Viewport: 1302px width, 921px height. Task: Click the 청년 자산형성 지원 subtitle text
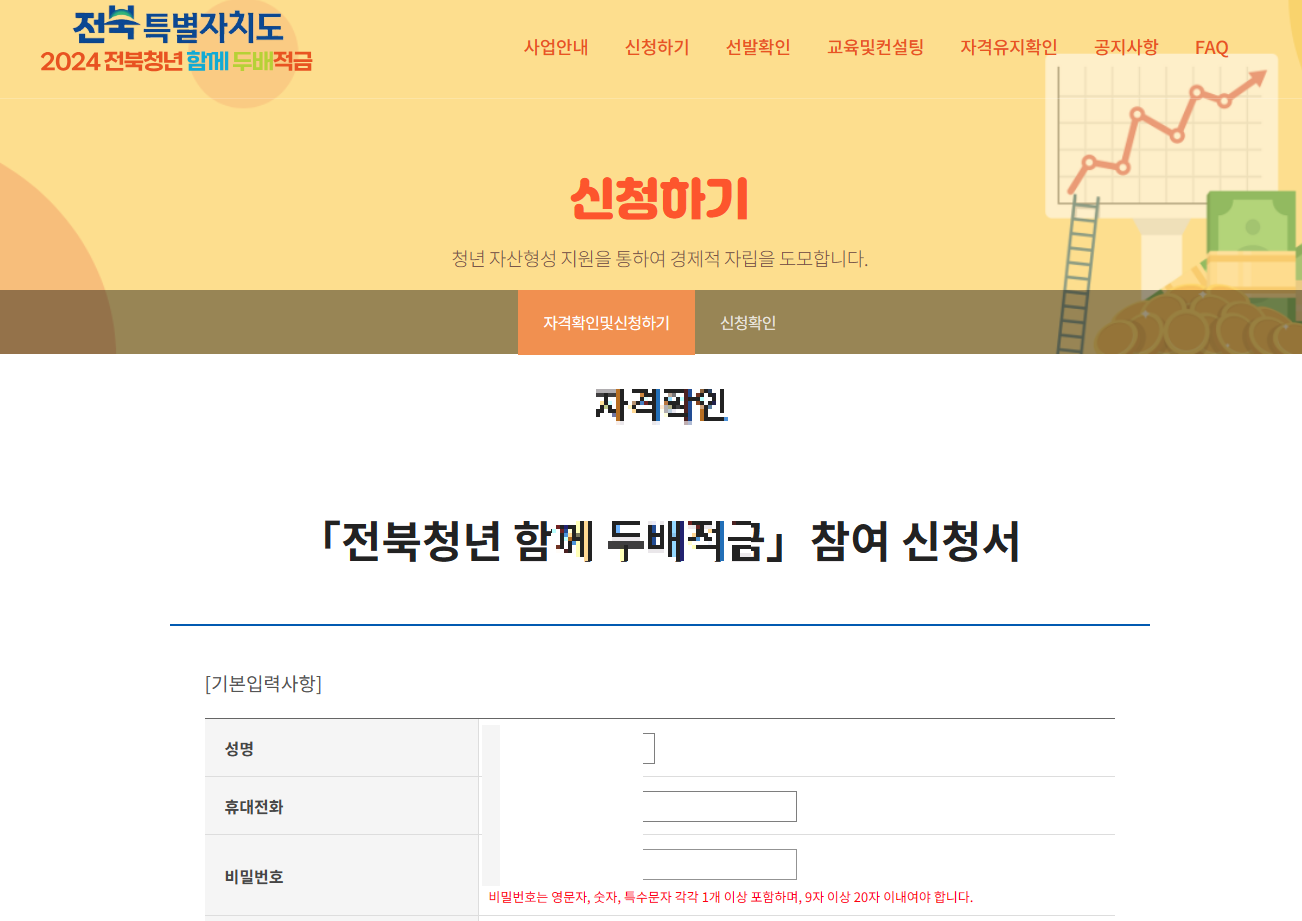(x=659, y=259)
